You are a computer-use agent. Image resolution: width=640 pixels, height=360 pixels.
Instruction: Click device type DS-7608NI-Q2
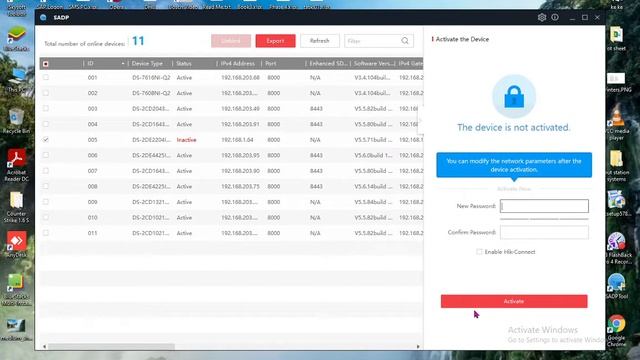[151, 93]
